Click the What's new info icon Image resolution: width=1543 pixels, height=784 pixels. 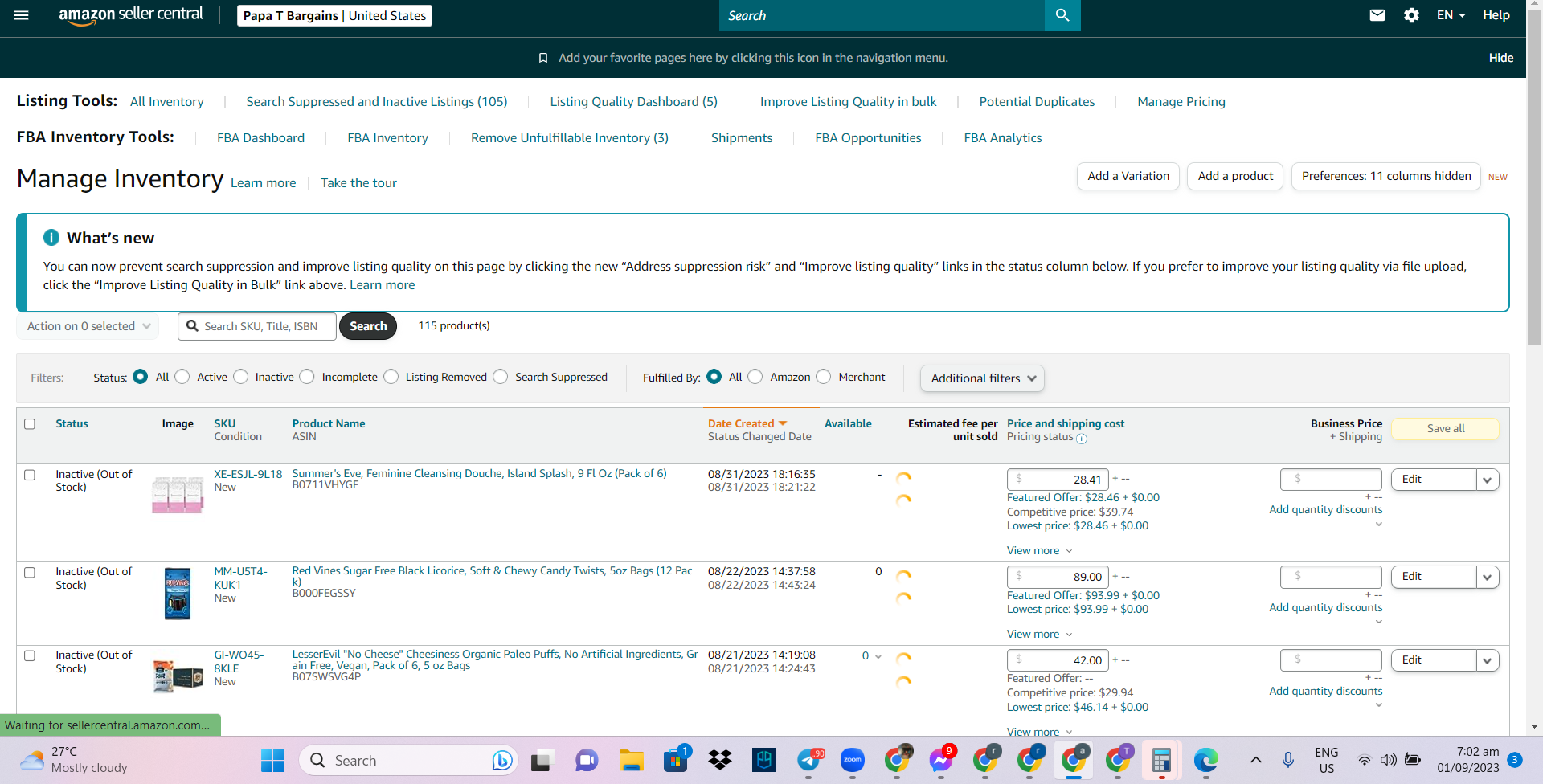pos(51,238)
